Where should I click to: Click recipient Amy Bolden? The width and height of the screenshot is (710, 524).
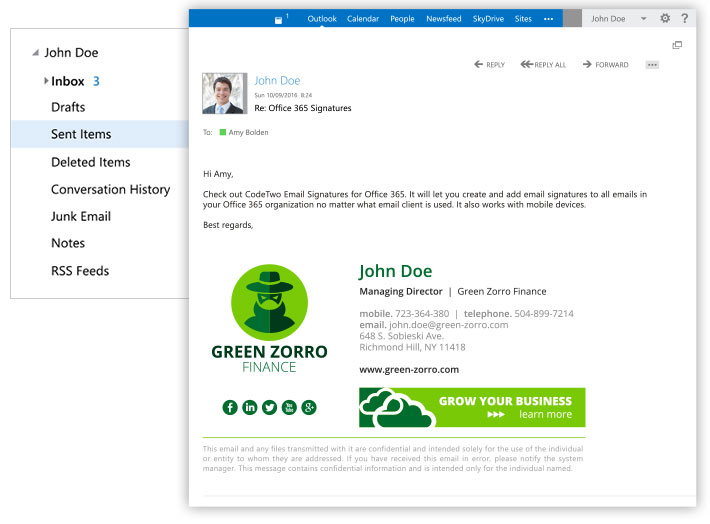pyautogui.click(x=248, y=132)
